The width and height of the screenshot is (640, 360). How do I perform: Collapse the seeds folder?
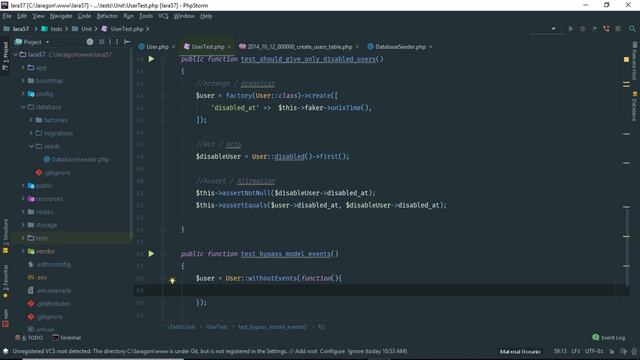point(31,146)
